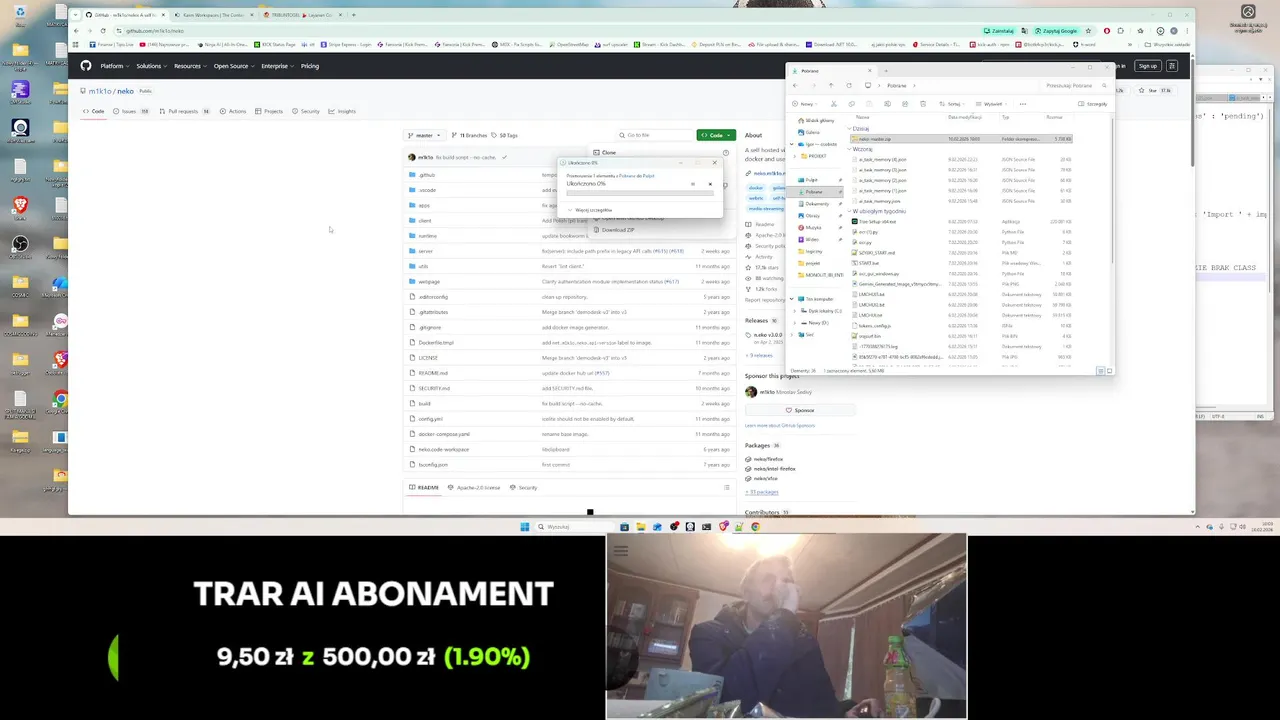Click the Cut scissors icon in Explorer
Screen dimensions: 1280x720
[x=834, y=103]
